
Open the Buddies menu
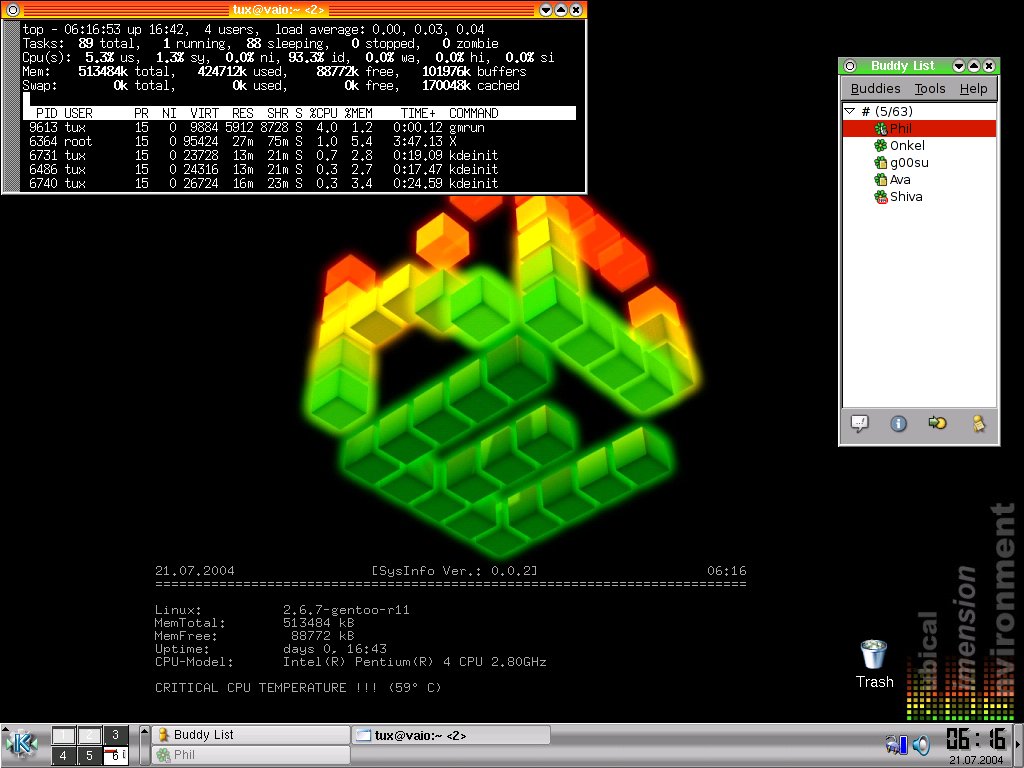(875, 89)
